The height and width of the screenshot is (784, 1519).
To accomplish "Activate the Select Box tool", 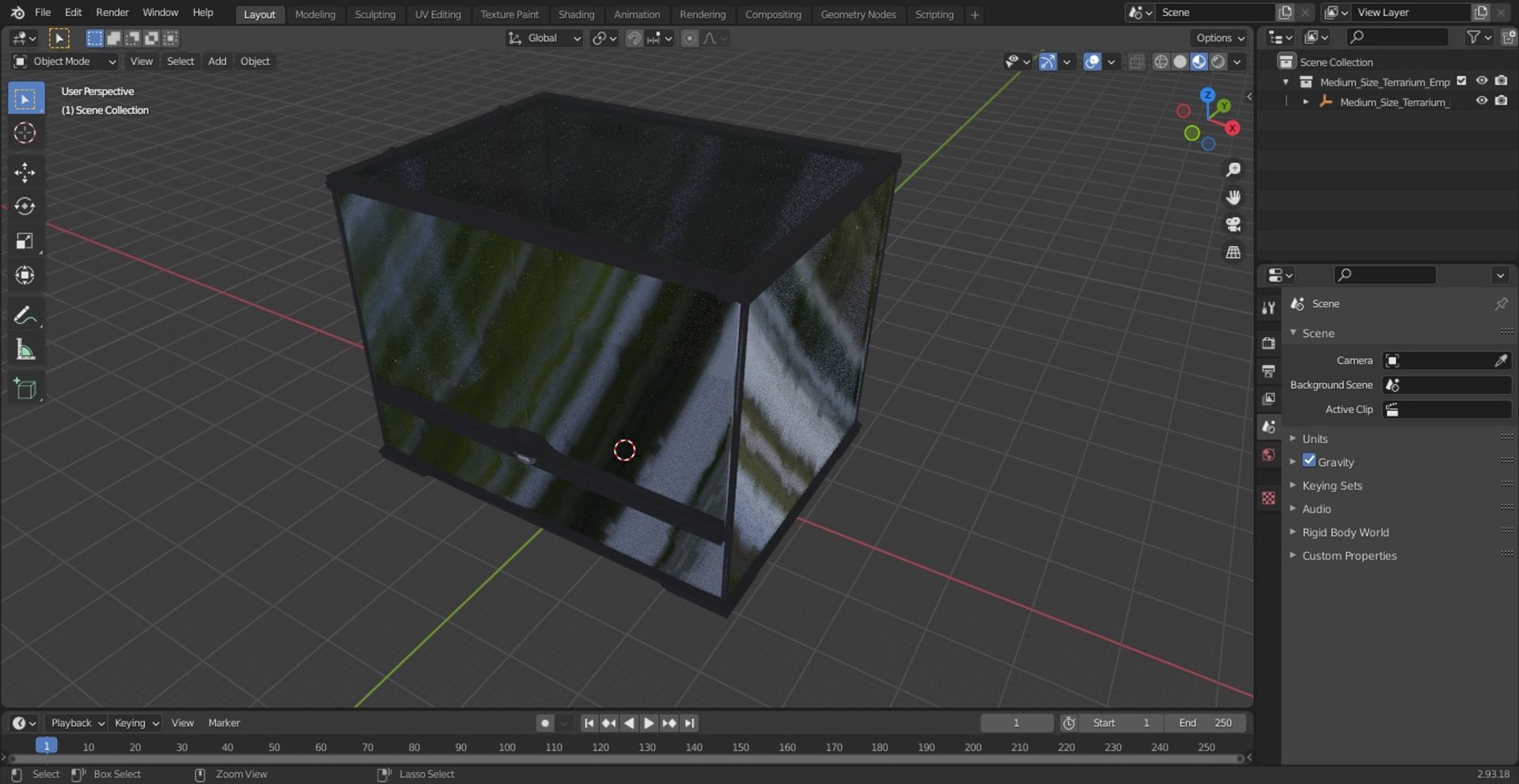I will 25,99.
